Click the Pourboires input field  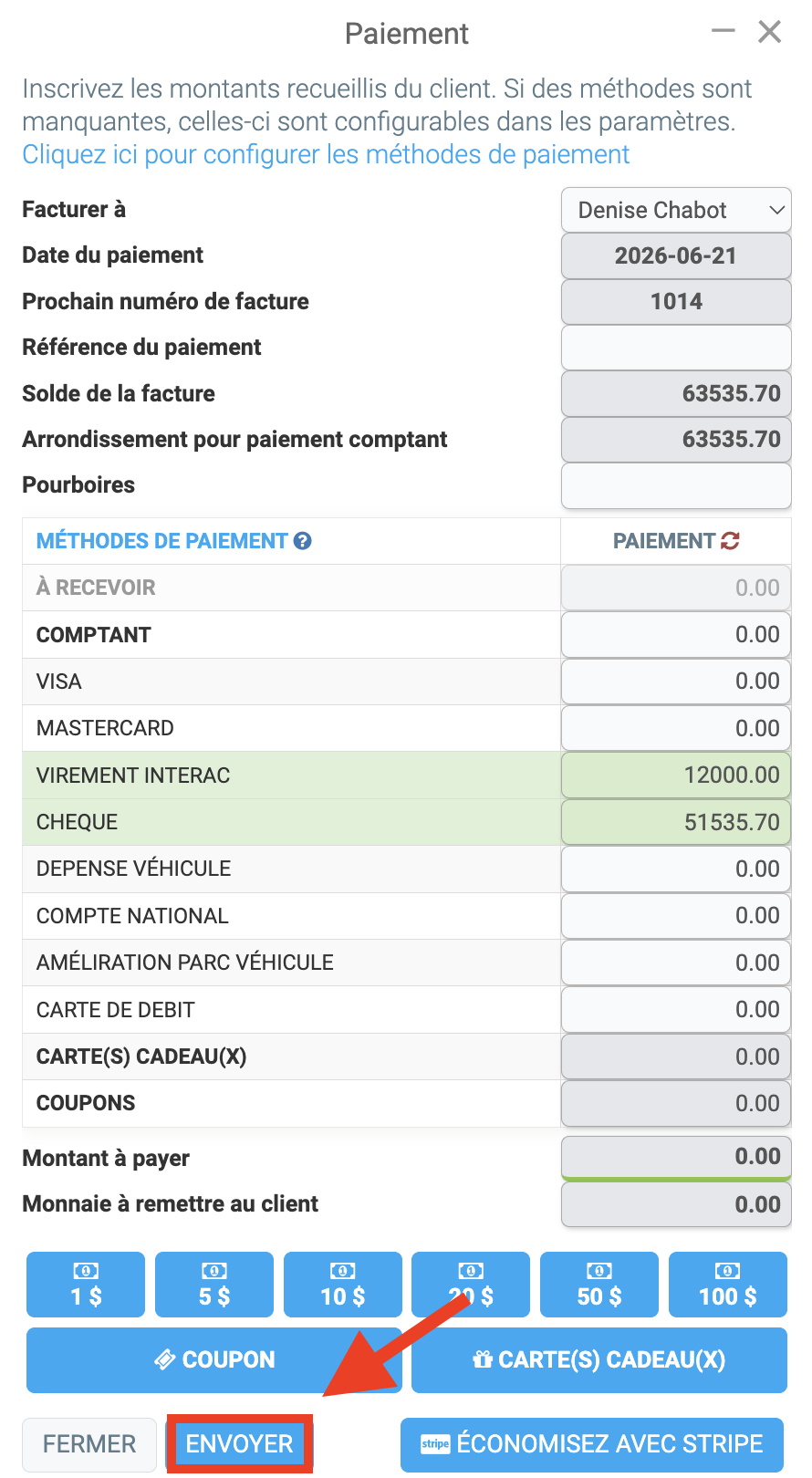click(676, 485)
